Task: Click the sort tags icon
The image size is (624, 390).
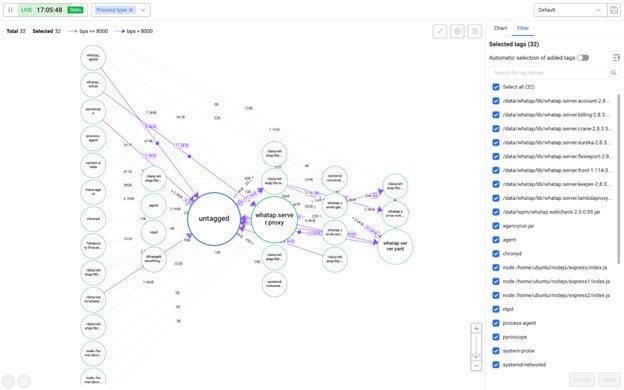Action: click(x=616, y=58)
